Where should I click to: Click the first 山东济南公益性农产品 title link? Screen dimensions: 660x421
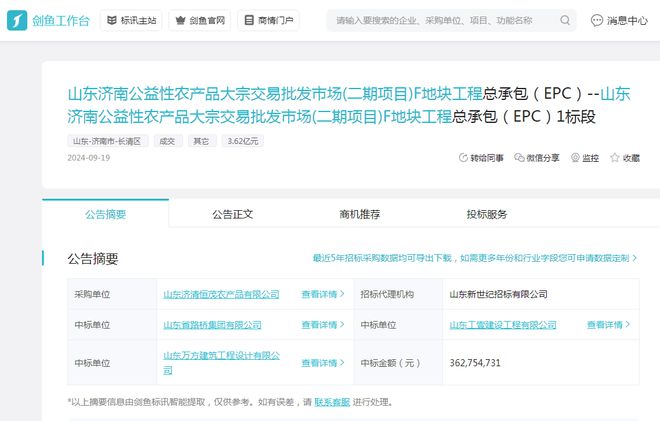pos(275,93)
